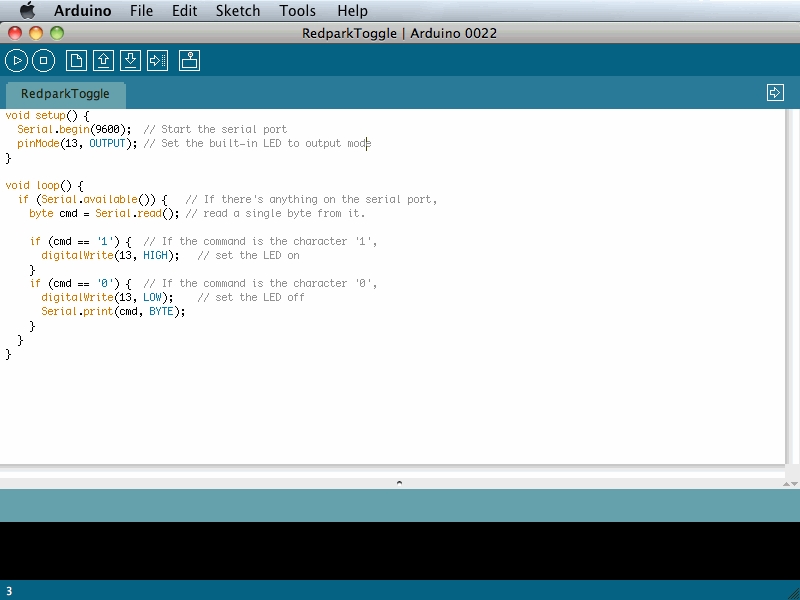800x600 pixels.
Task: Click the Save sketch arrow-down icon
Action: 131,61
